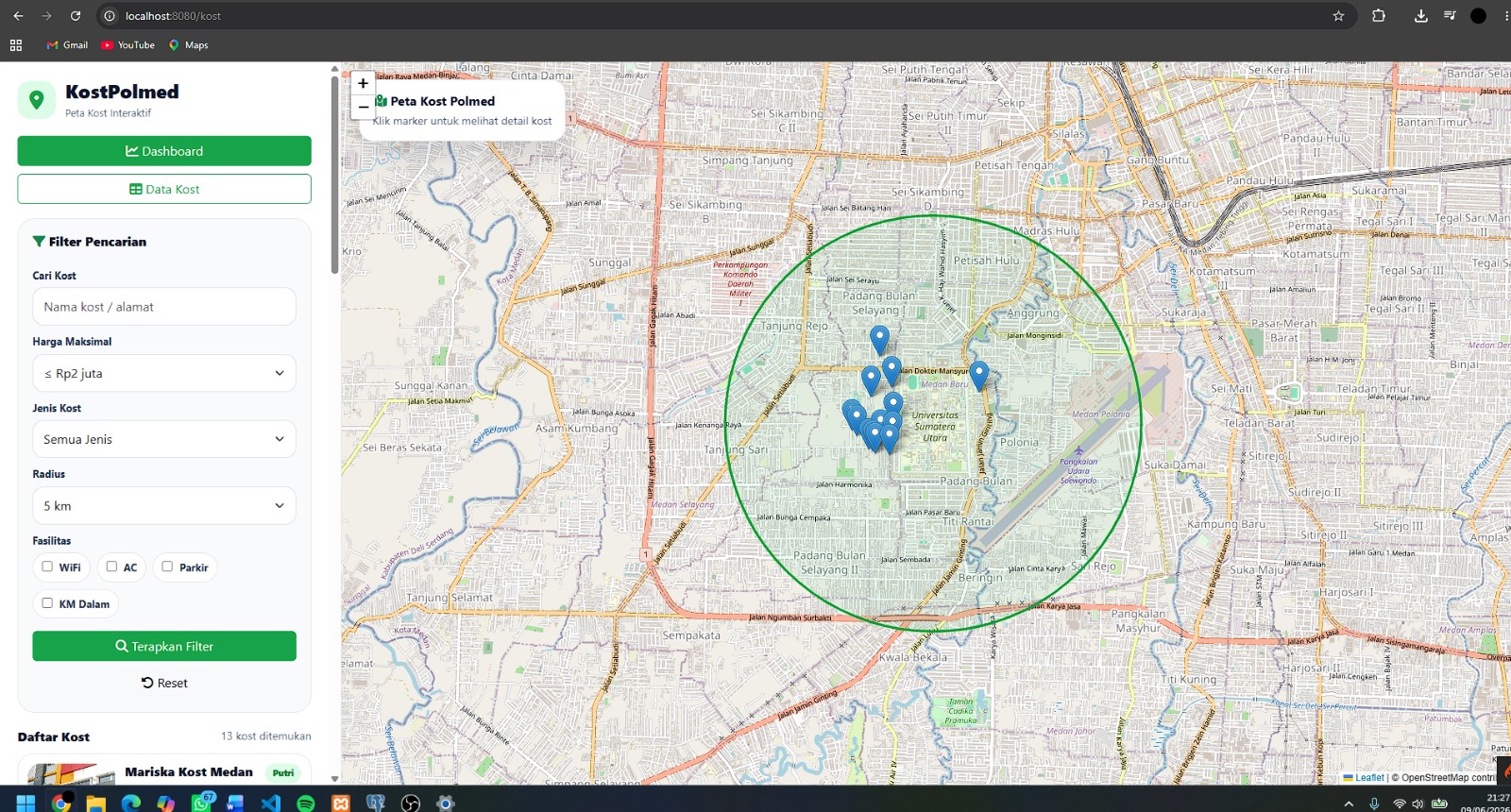Open OBS Studio from the taskbar
Viewport: 1511px width, 812px height.
tap(411, 803)
